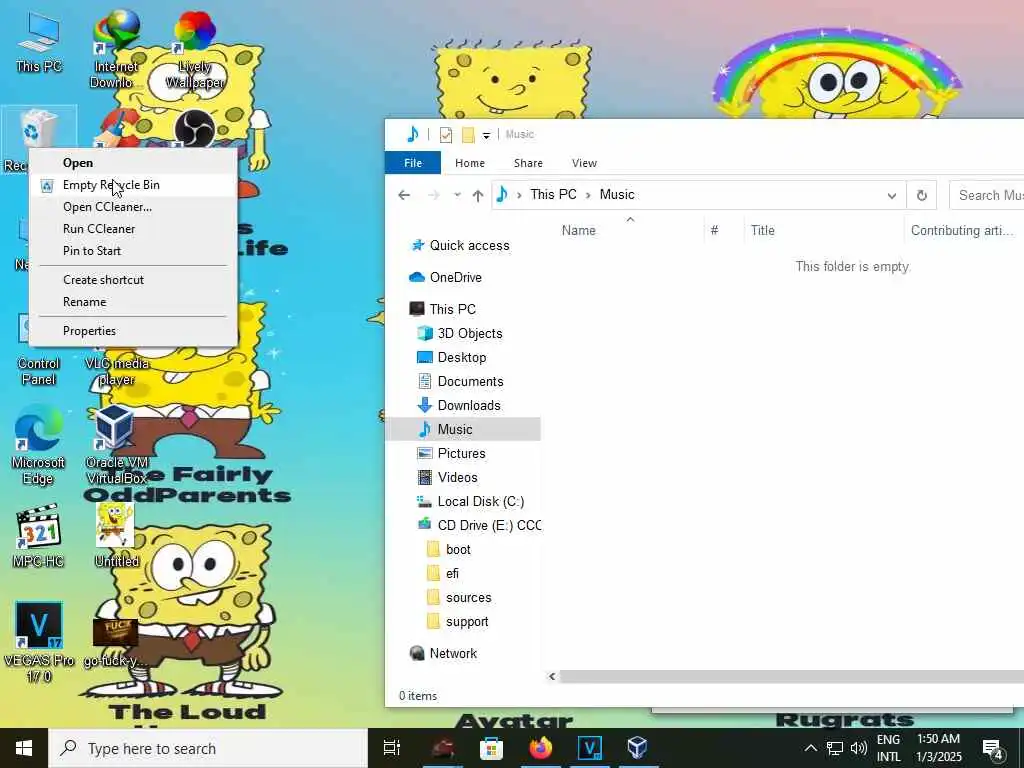Select the Oracle VM VirtualBox desktop shortcut
Viewport: 1024px width, 768px height.
click(116, 445)
